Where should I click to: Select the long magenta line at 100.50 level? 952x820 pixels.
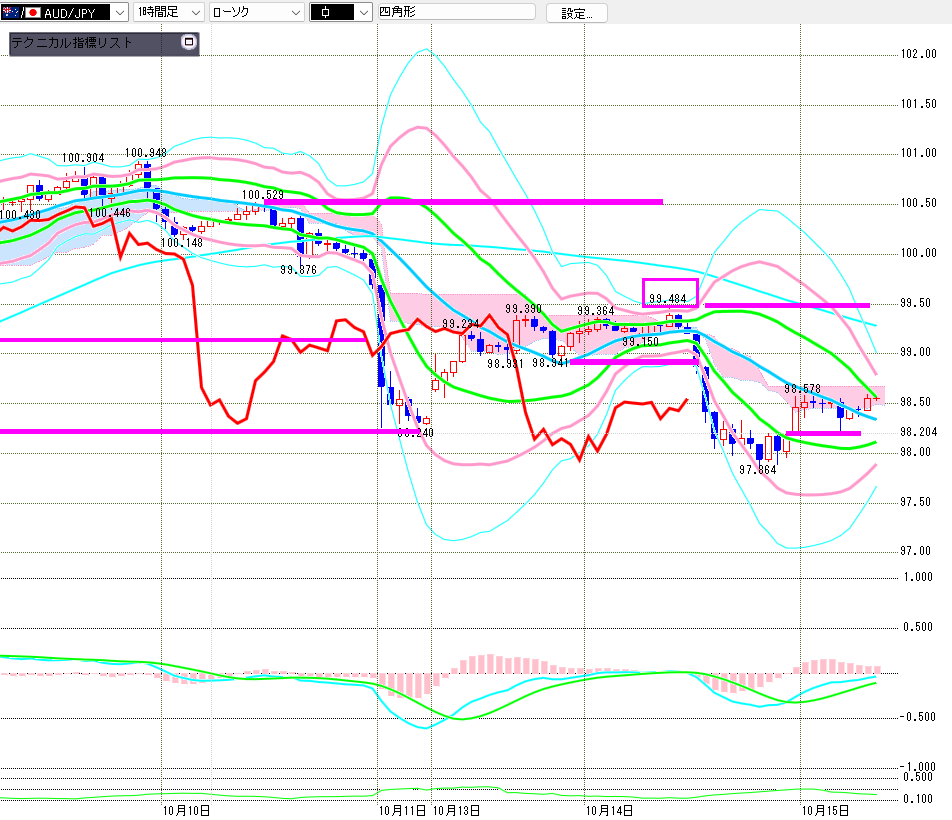(470, 202)
